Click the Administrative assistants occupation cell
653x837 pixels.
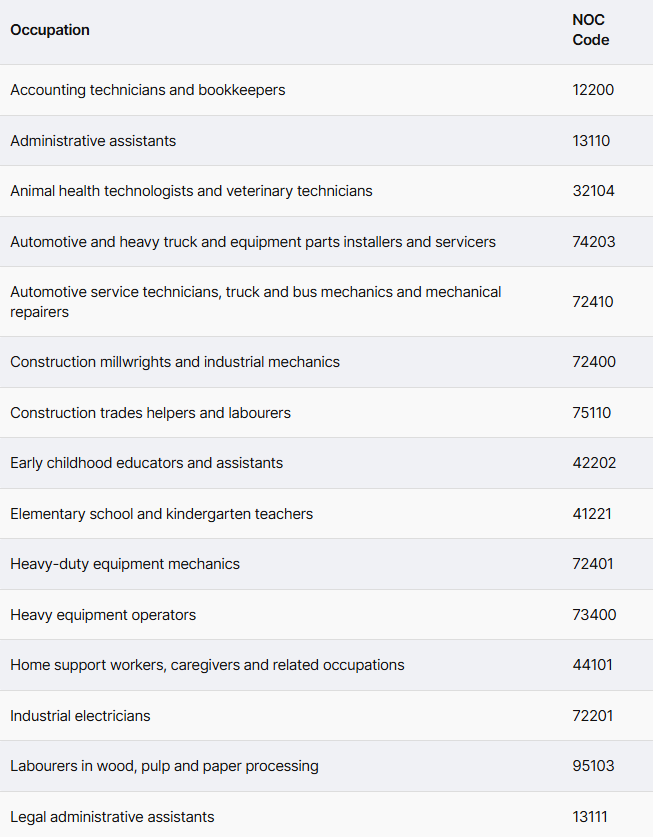point(93,141)
